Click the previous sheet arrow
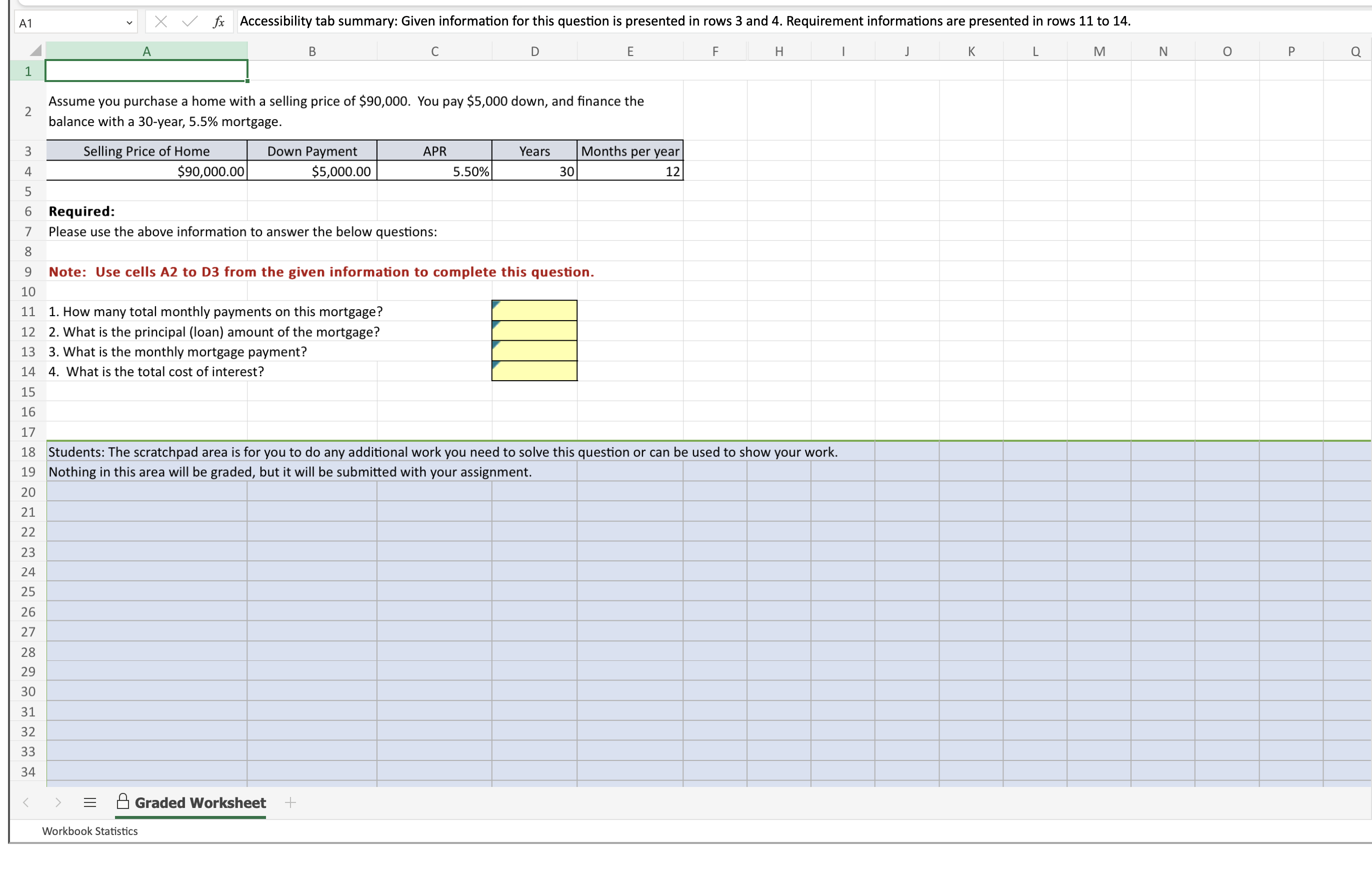This screenshot has width=1372, height=872. 25,802
